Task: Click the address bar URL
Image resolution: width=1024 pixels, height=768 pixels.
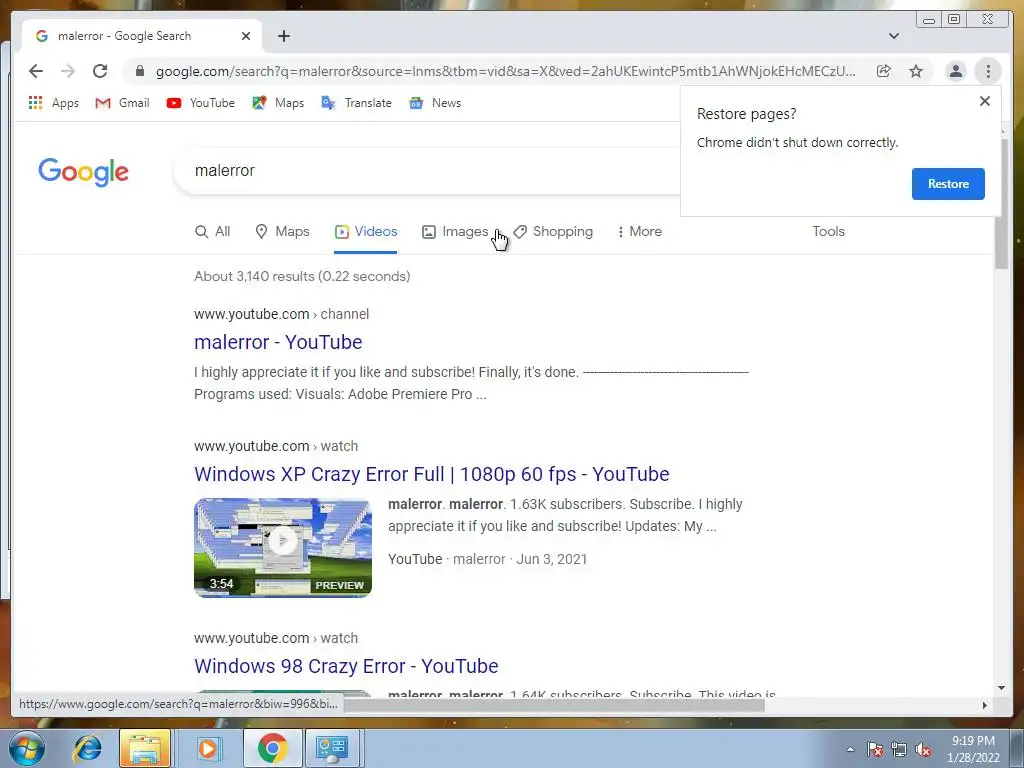Action: (x=505, y=71)
